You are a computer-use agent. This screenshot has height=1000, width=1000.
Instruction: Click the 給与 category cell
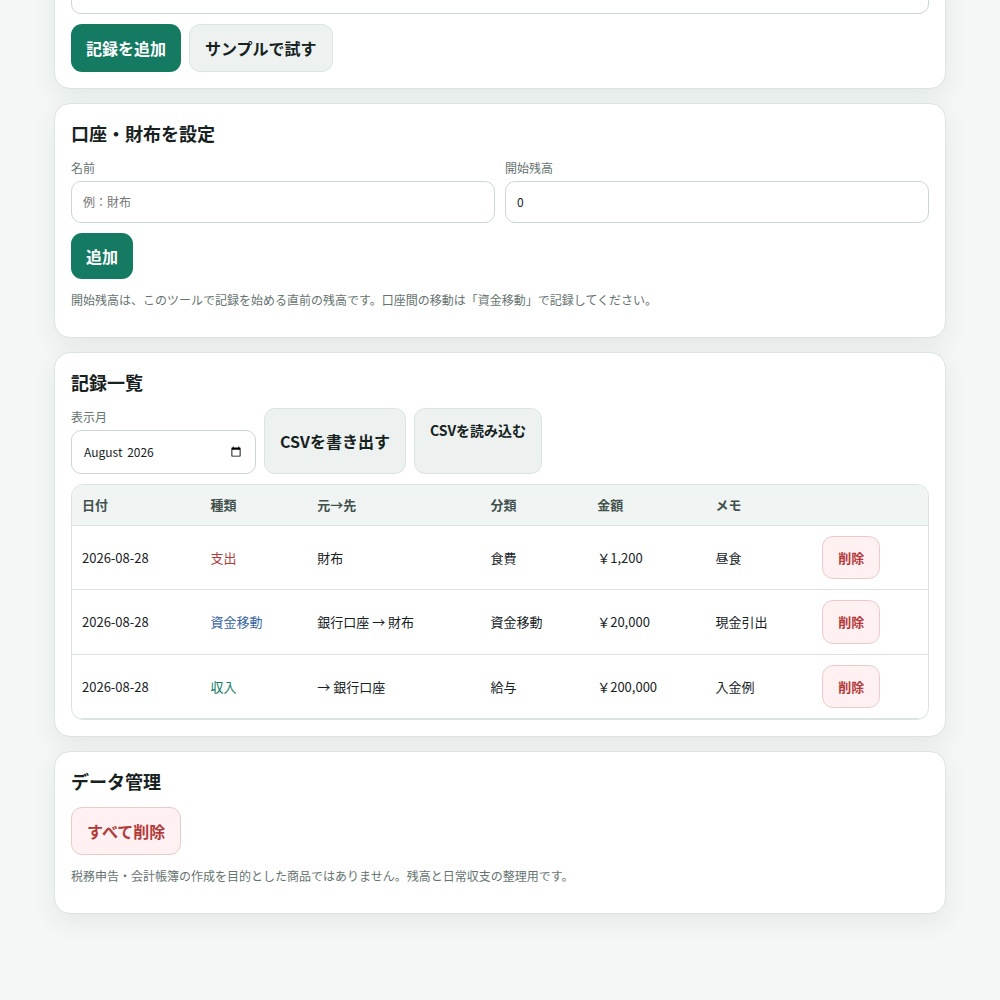[503, 688]
